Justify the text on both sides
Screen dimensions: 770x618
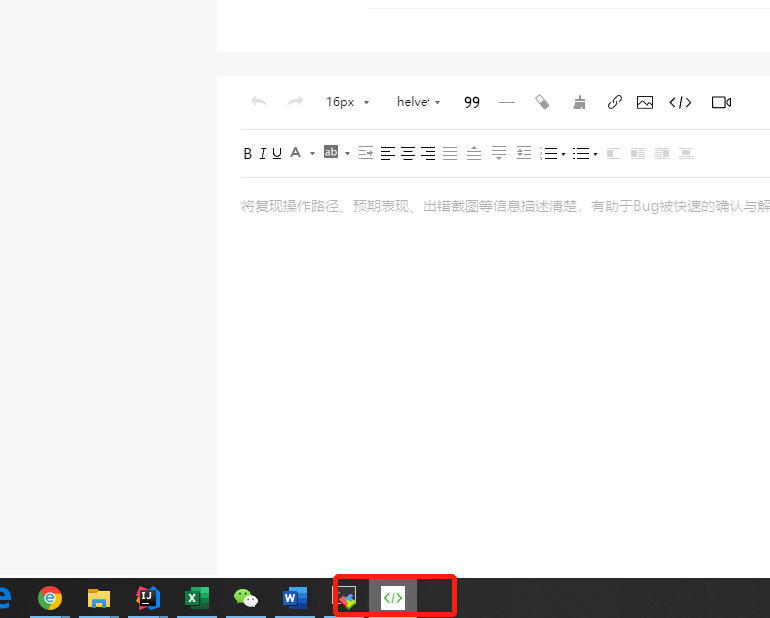[450, 153]
